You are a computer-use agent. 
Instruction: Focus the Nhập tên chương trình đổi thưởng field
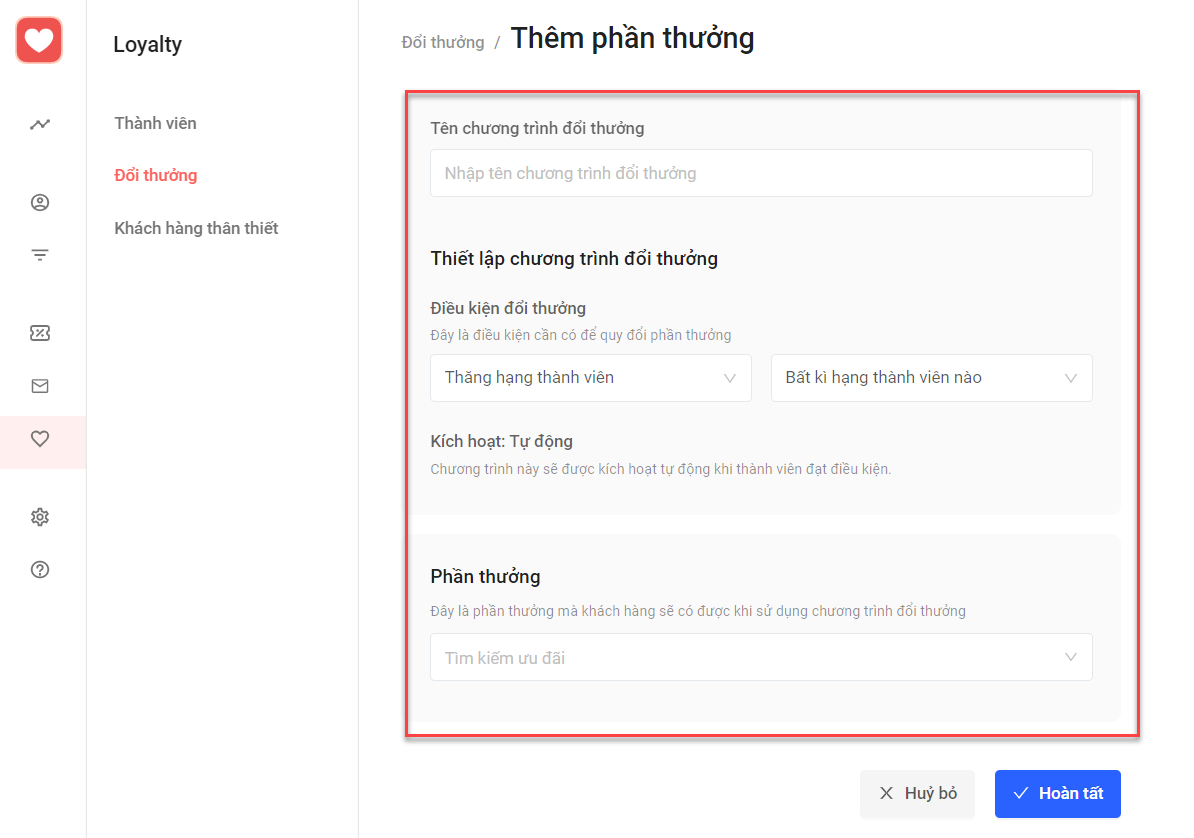coord(761,173)
